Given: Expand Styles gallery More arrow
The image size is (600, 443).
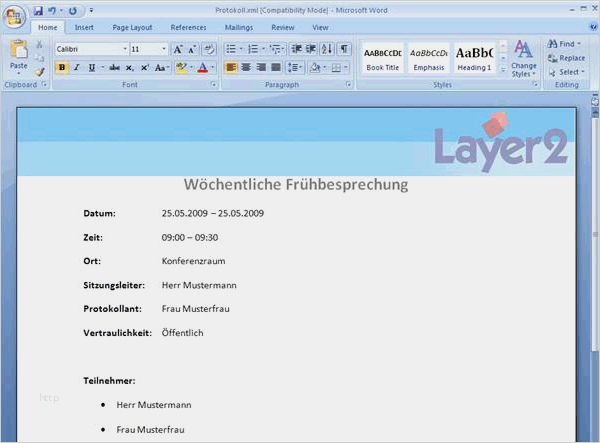Looking at the screenshot, I should click(x=504, y=70).
